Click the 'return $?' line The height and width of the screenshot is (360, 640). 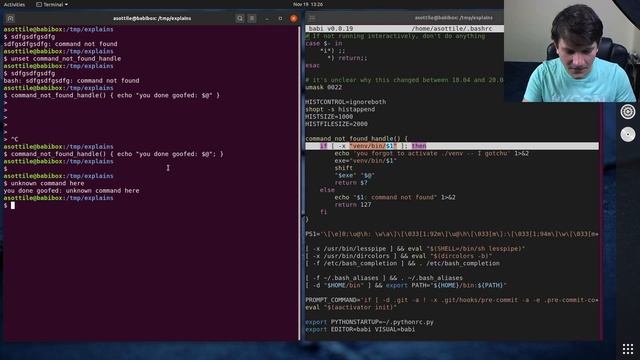point(351,183)
